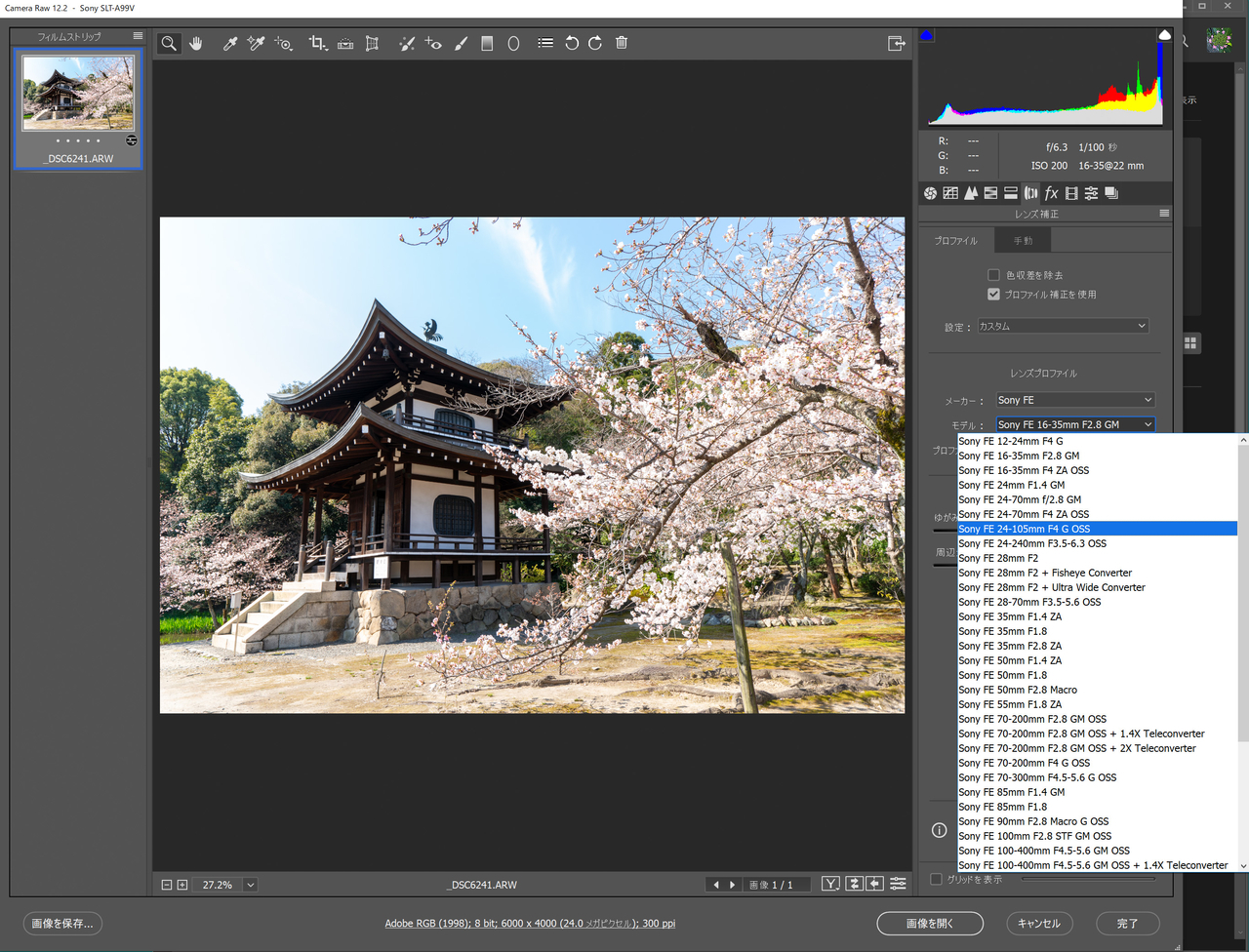
Task: Open the Effects fx panel
Action: coord(1051,193)
